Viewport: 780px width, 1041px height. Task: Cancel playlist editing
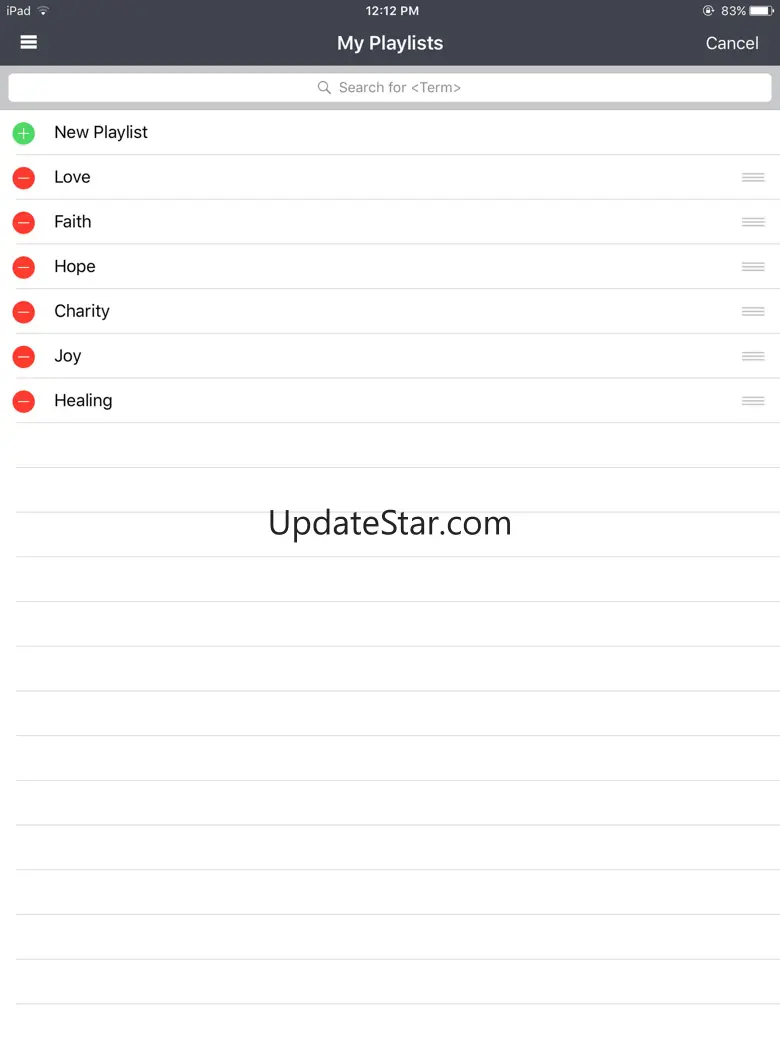pos(732,43)
